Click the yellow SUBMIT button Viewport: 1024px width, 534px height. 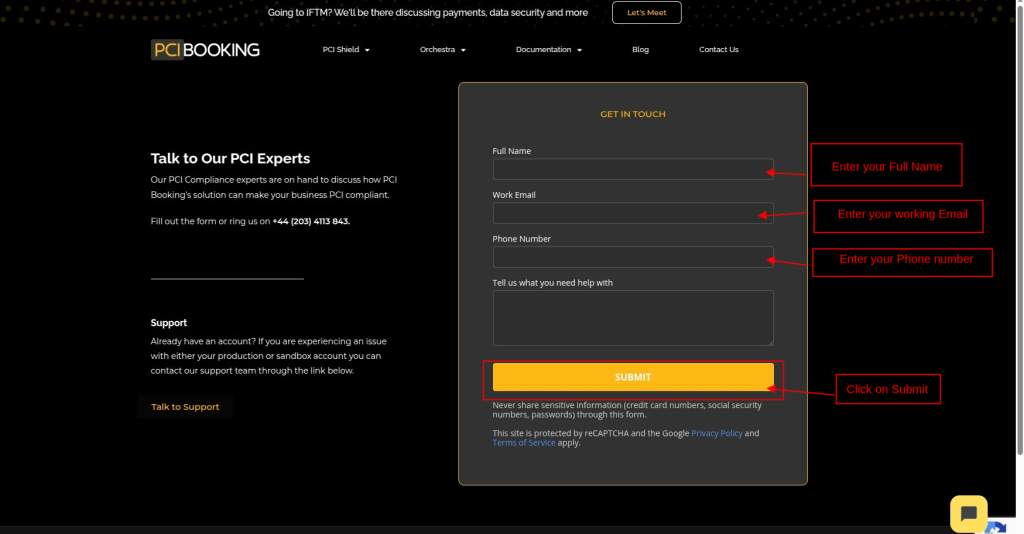[x=633, y=377]
